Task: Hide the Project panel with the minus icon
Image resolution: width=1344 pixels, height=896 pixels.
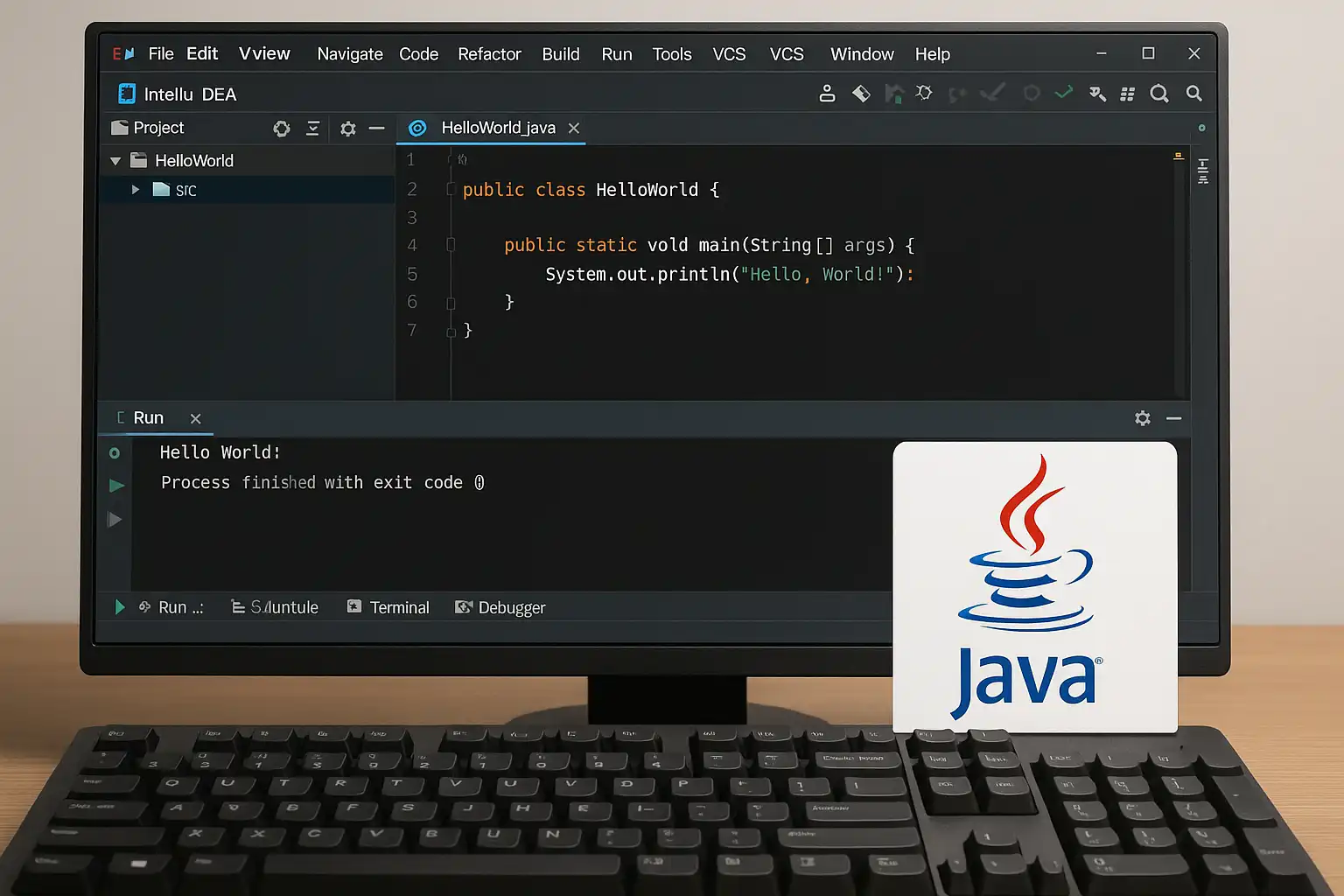Action: point(377,129)
